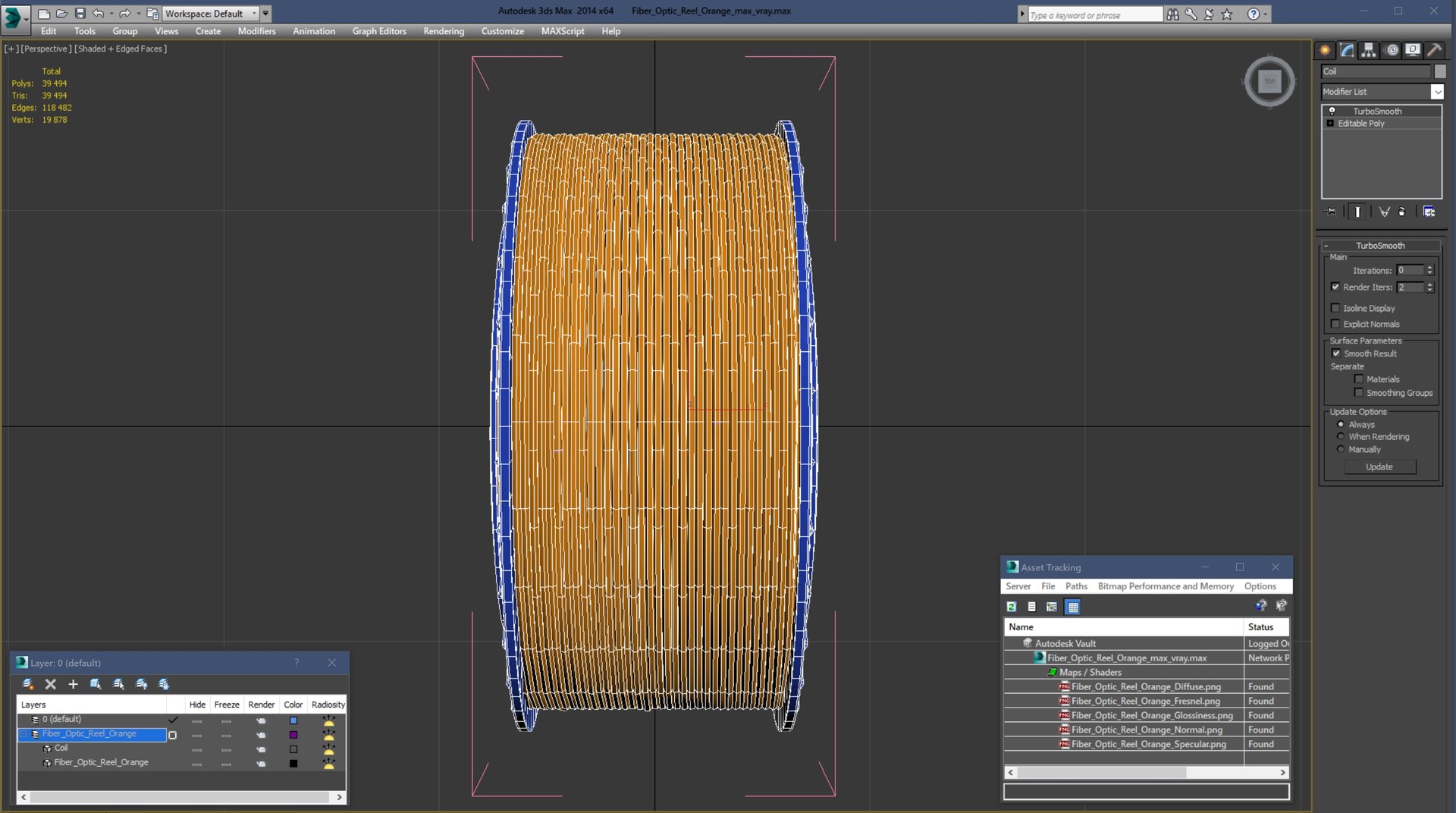1456x813 pixels.
Task: Open the Hierarchy command panel tab
Action: 1369,50
